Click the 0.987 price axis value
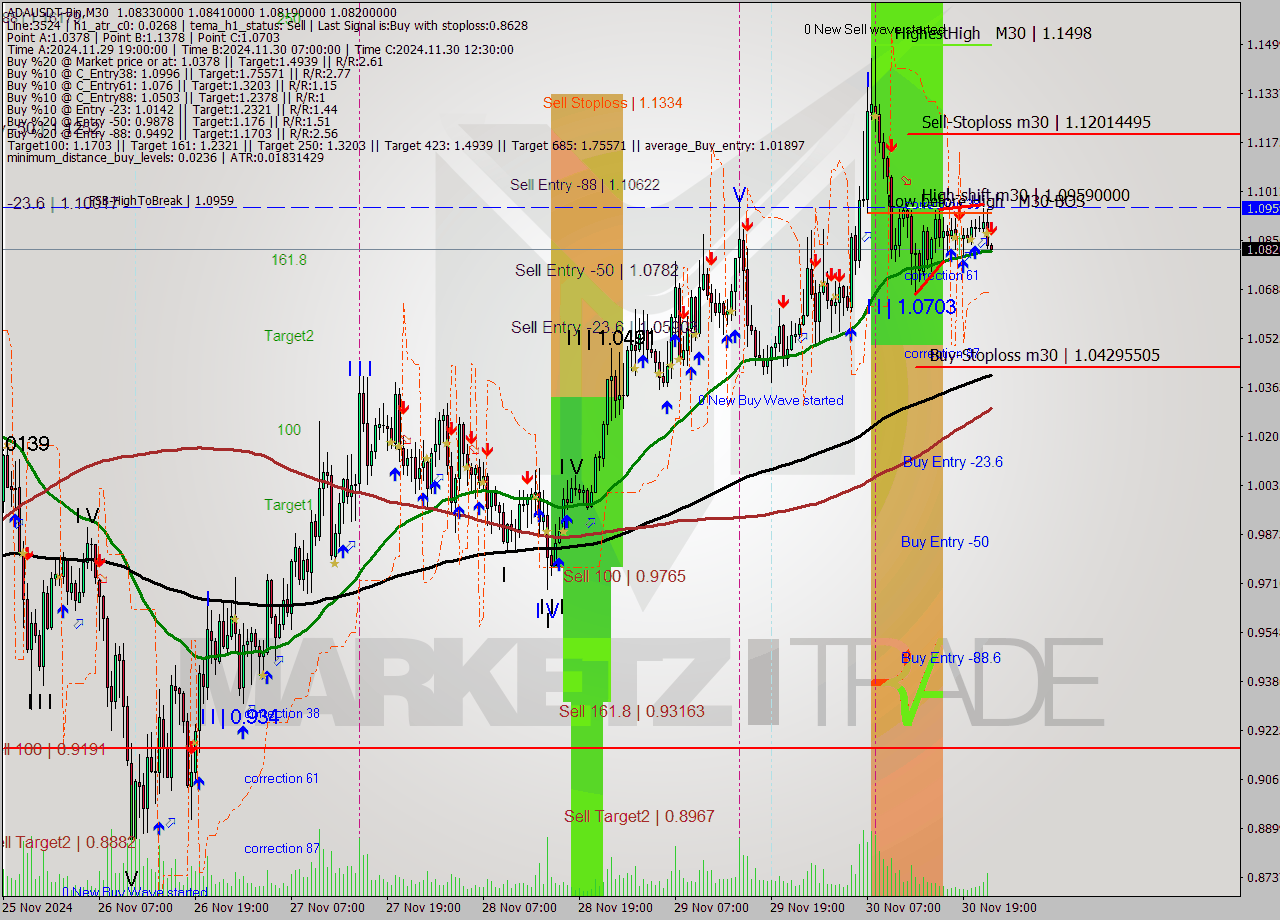This screenshot has height=920, width=1280. [1262, 534]
